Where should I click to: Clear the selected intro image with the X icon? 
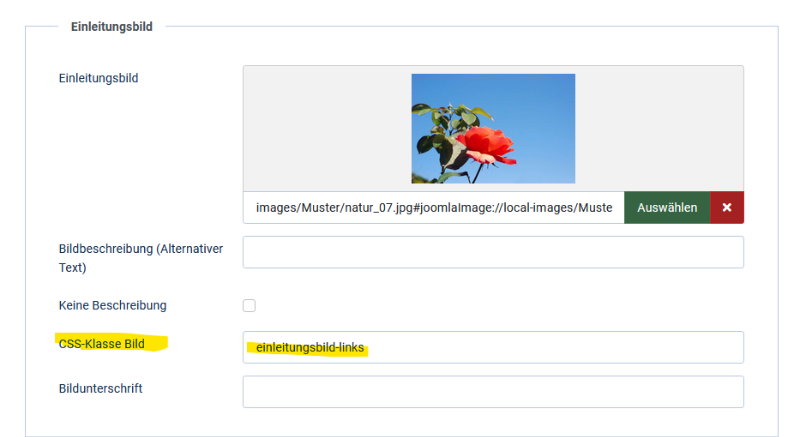[727, 208]
